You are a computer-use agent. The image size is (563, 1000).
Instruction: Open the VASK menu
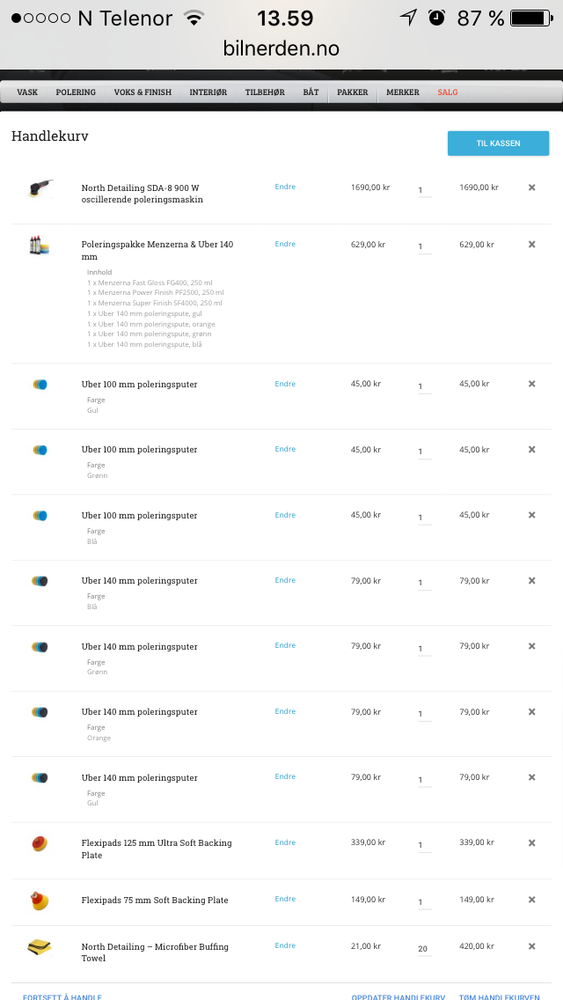click(x=27, y=92)
